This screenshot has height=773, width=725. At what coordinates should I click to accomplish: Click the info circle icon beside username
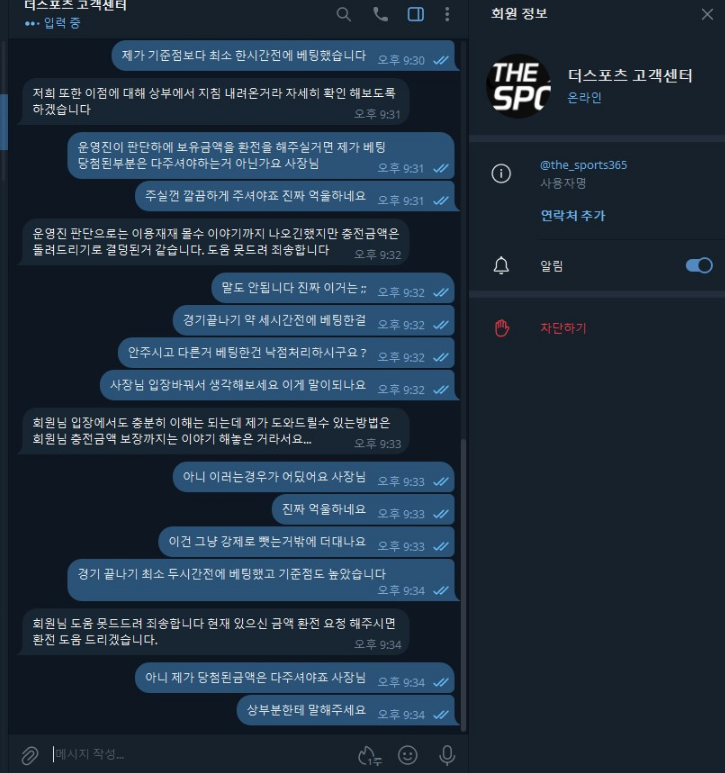(x=501, y=174)
